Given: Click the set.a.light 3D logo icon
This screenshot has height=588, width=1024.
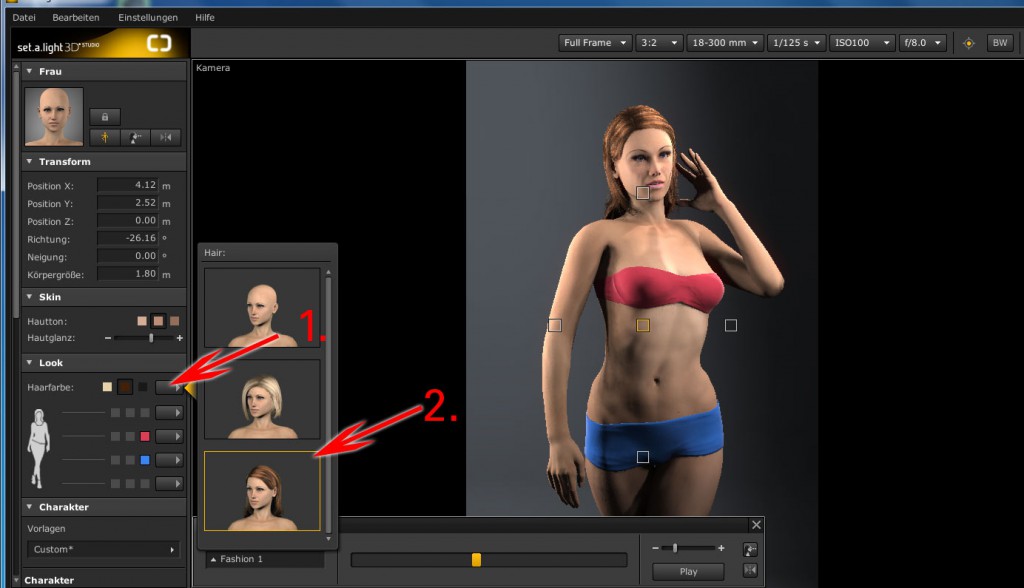Looking at the screenshot, I should (159, 44).
